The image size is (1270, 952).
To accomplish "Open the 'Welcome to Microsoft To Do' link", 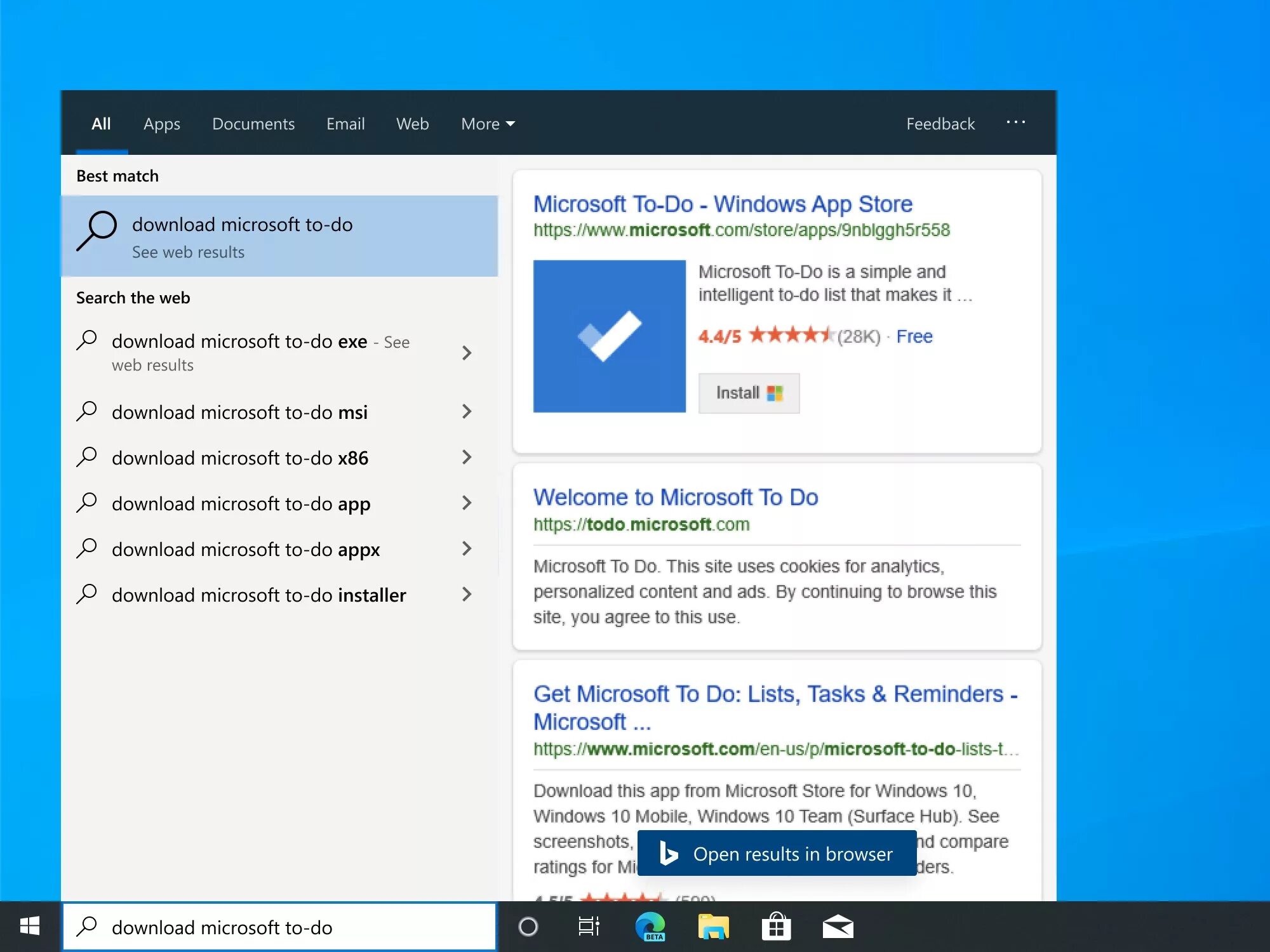I will [676, 497].
